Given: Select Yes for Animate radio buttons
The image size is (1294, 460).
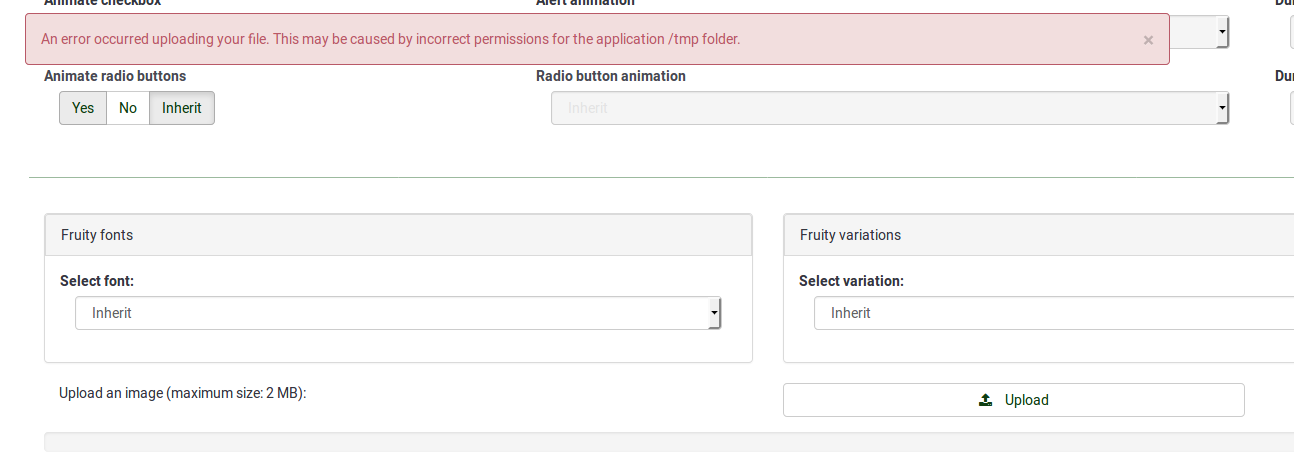Looking at the screenshot, I should [83, 108].
